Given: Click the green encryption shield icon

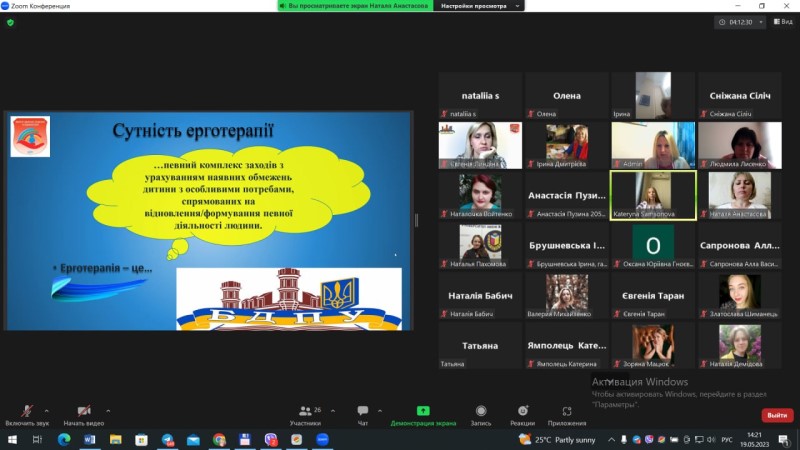Looking at the screenshot, I should 10,22.
